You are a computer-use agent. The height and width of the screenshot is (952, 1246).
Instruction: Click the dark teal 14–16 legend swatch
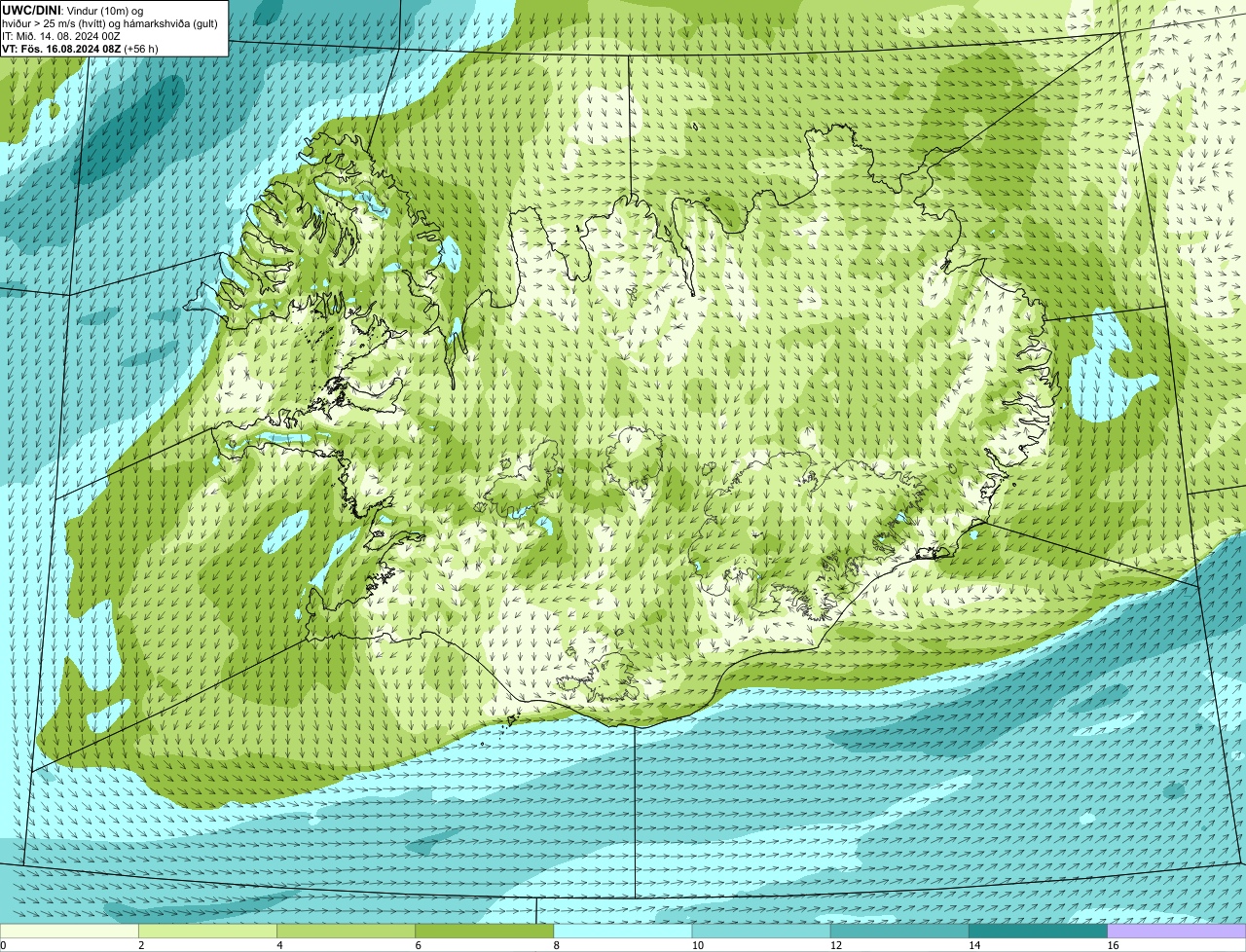[x=1039, y=932]
